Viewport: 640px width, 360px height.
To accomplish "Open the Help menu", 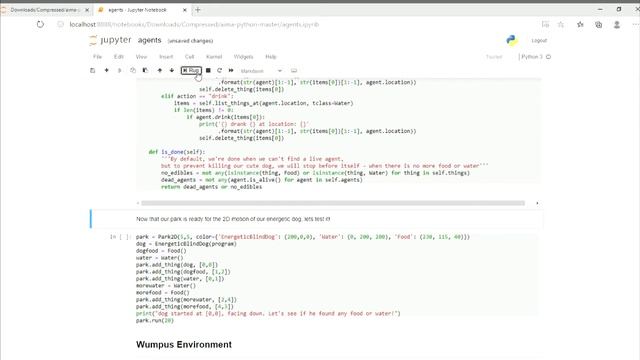I will (x=271, y=57).
